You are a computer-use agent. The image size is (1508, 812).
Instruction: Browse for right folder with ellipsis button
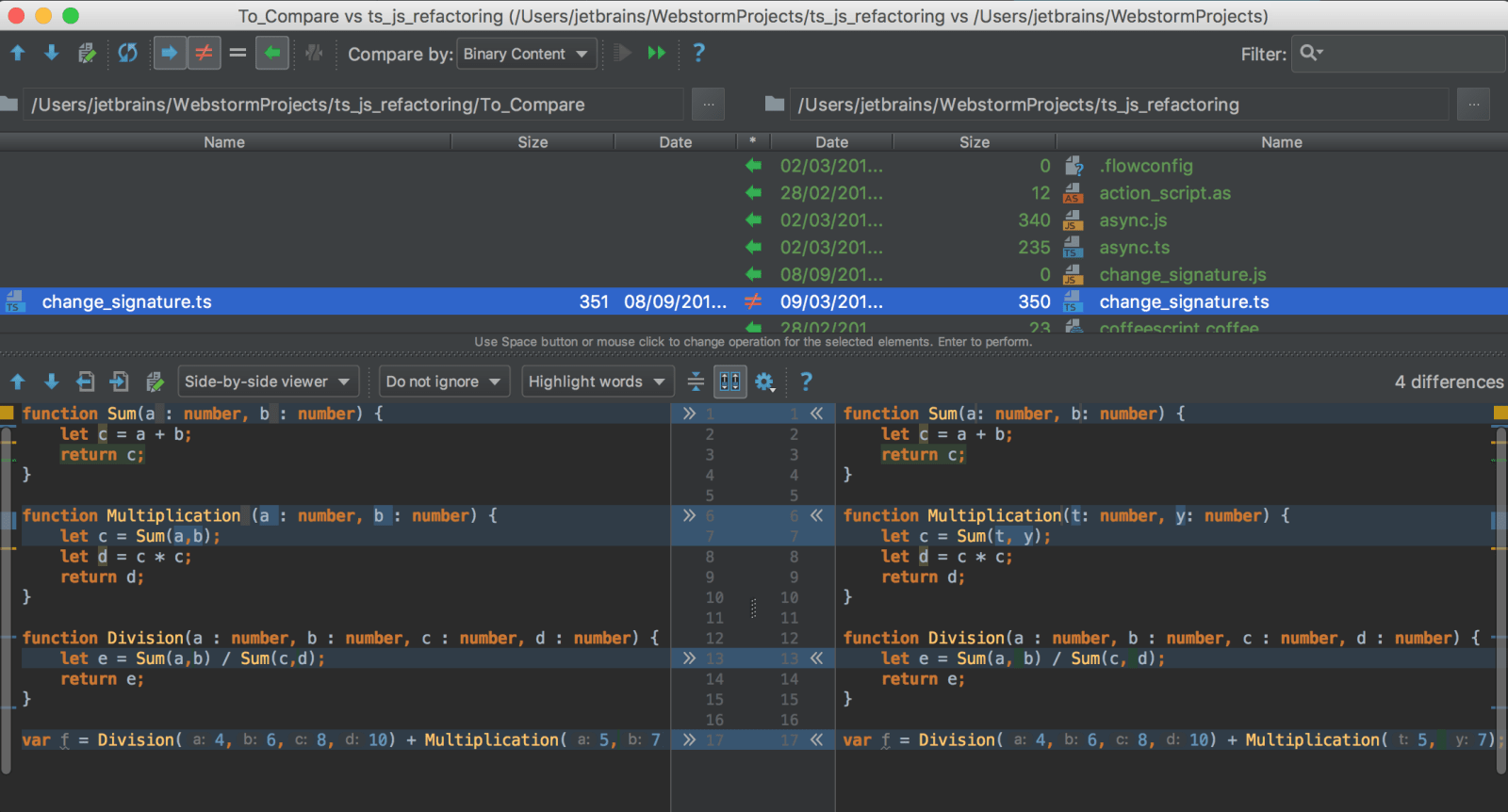[x=1473, y=105]
